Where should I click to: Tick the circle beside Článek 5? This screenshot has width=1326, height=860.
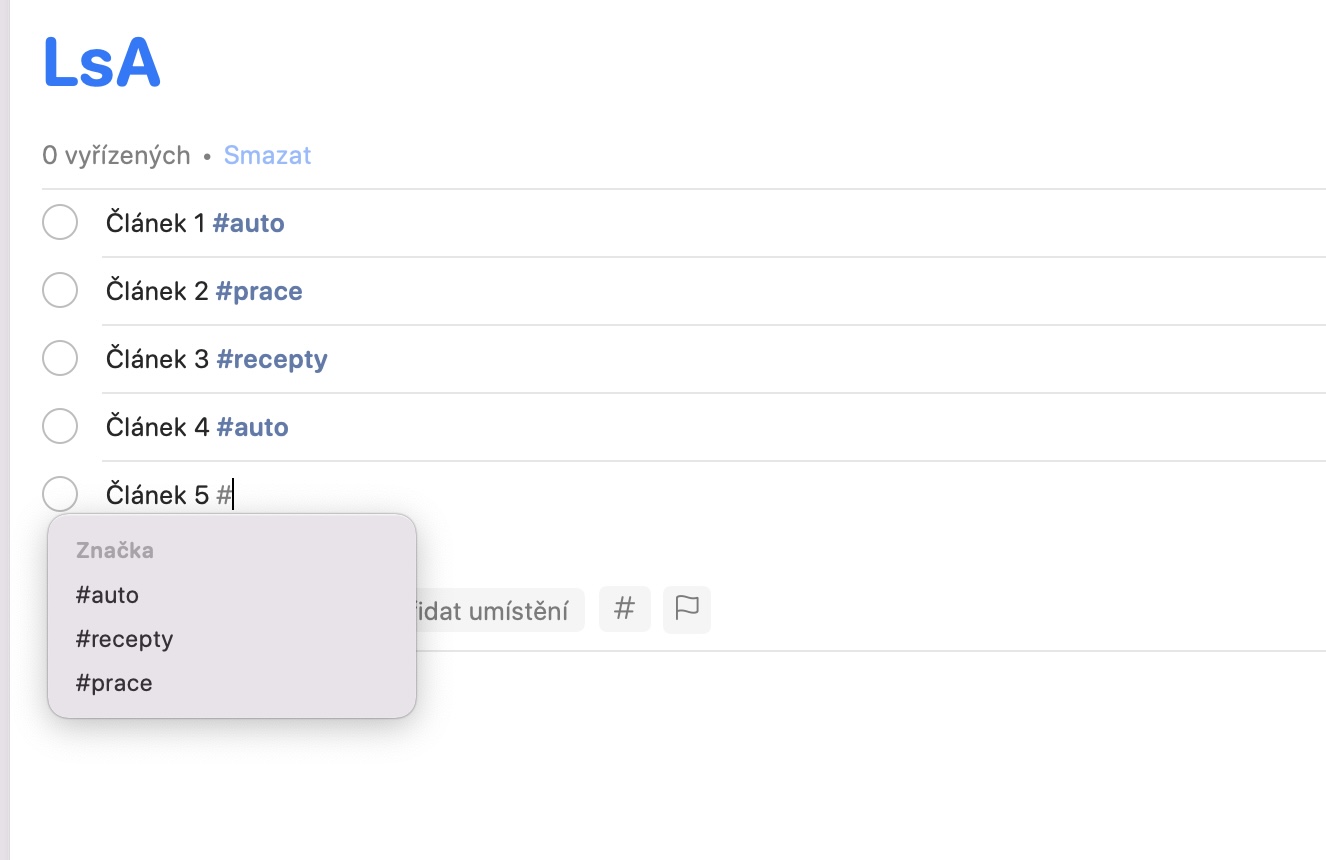pyautogui.click(x=60, y=494)
